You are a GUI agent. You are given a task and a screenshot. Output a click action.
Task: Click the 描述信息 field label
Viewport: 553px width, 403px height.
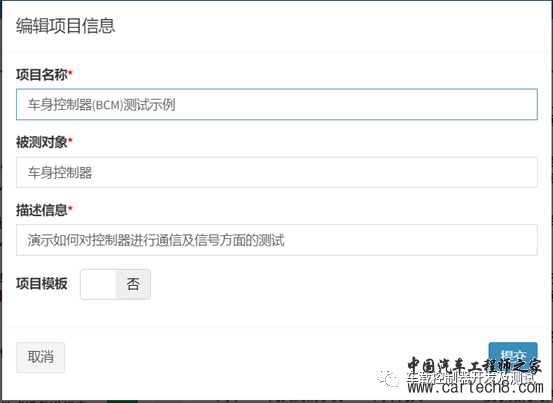(42, 210)
